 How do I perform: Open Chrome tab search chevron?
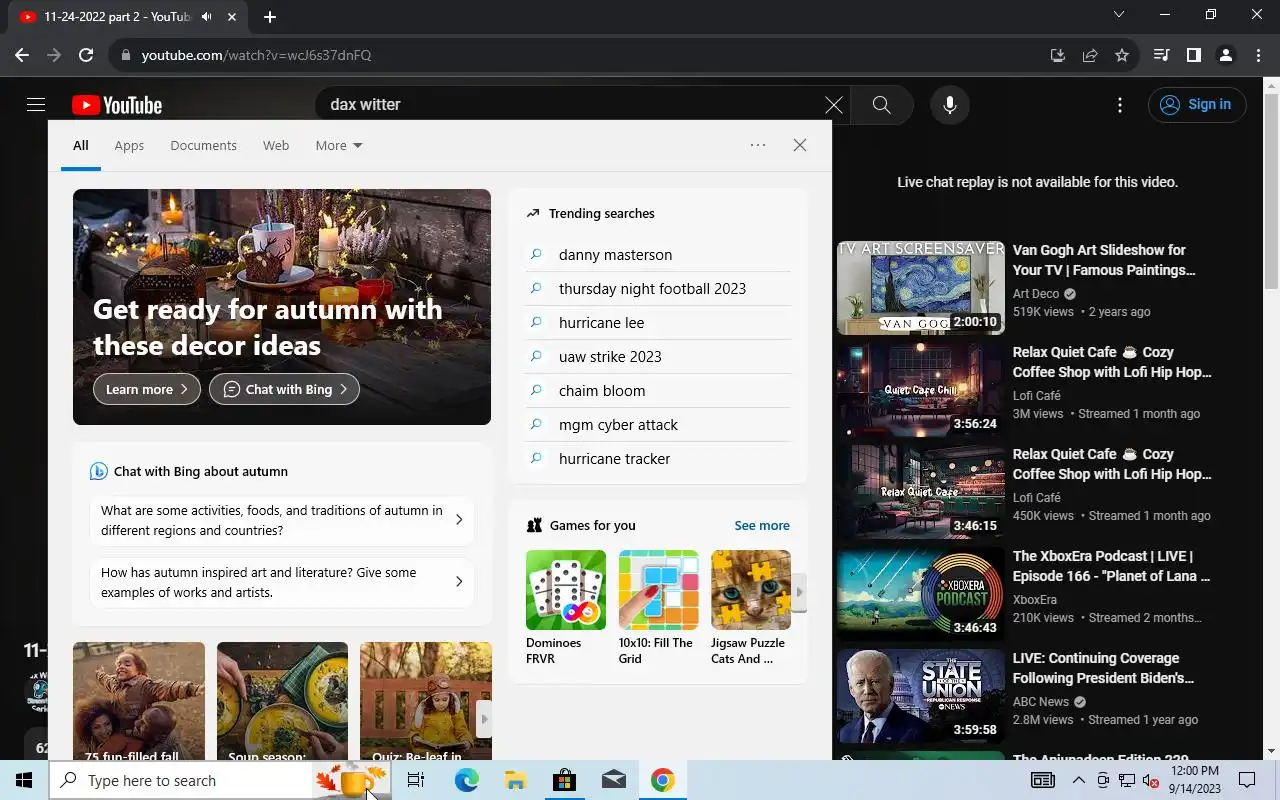point(1119,14)
